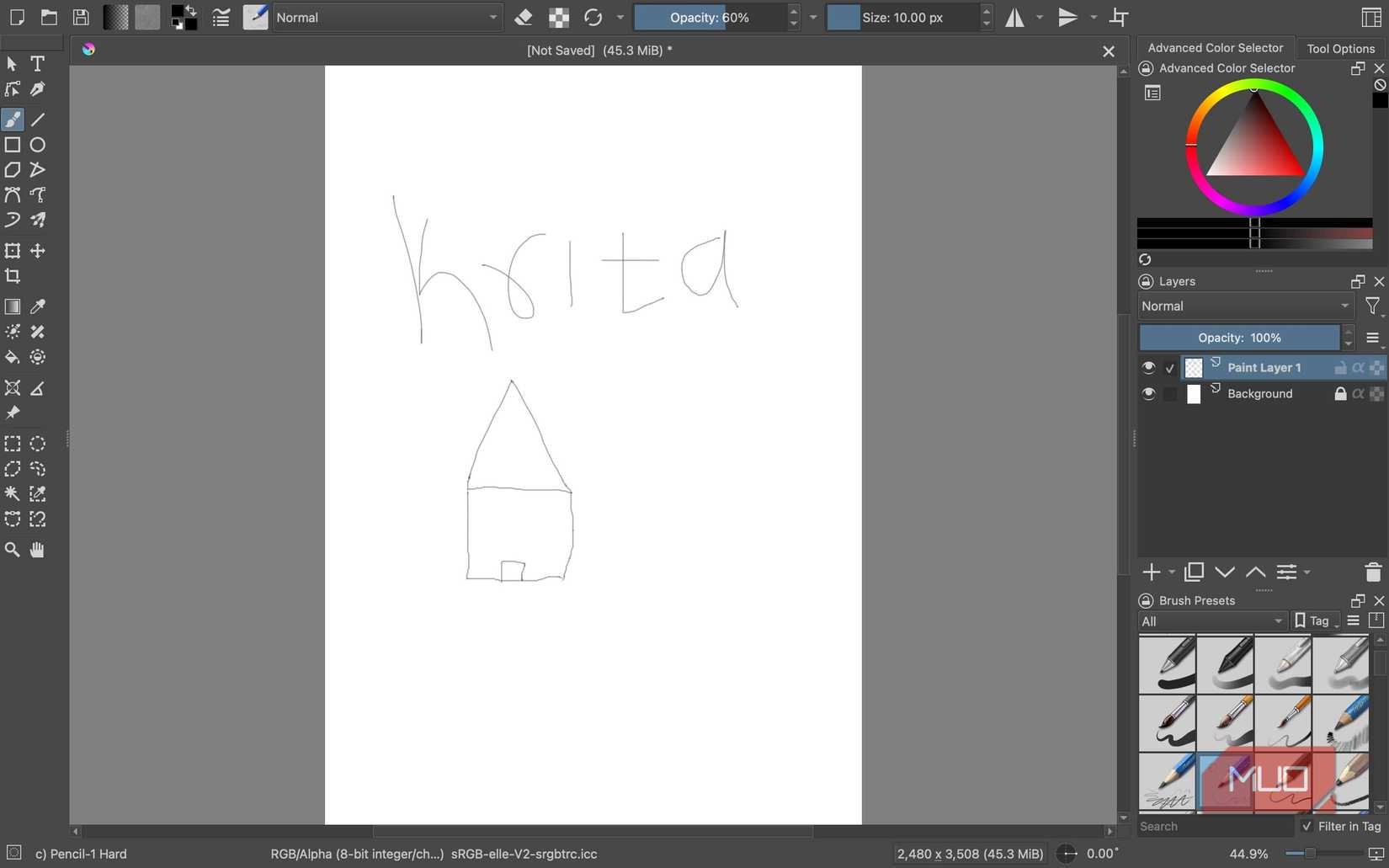Hide the Paint Layer 1 visibility eye
This screenshot has width=1389, height=868.
click(1148, 368)
